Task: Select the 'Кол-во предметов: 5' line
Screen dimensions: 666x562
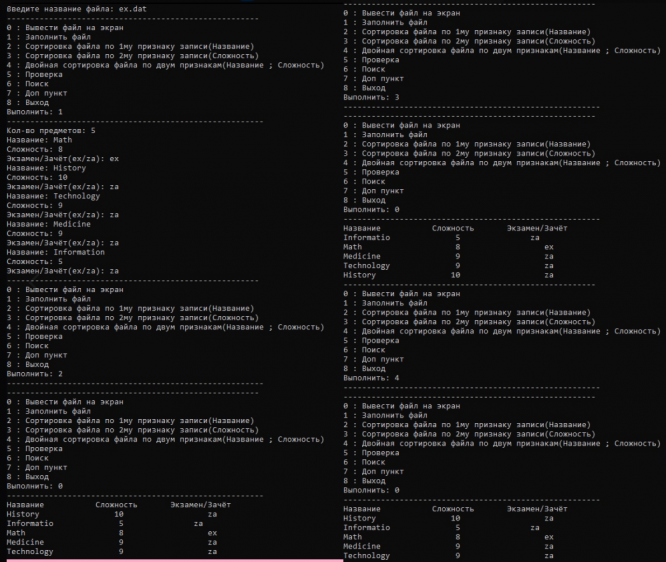Action: click(x=51, y=130)
